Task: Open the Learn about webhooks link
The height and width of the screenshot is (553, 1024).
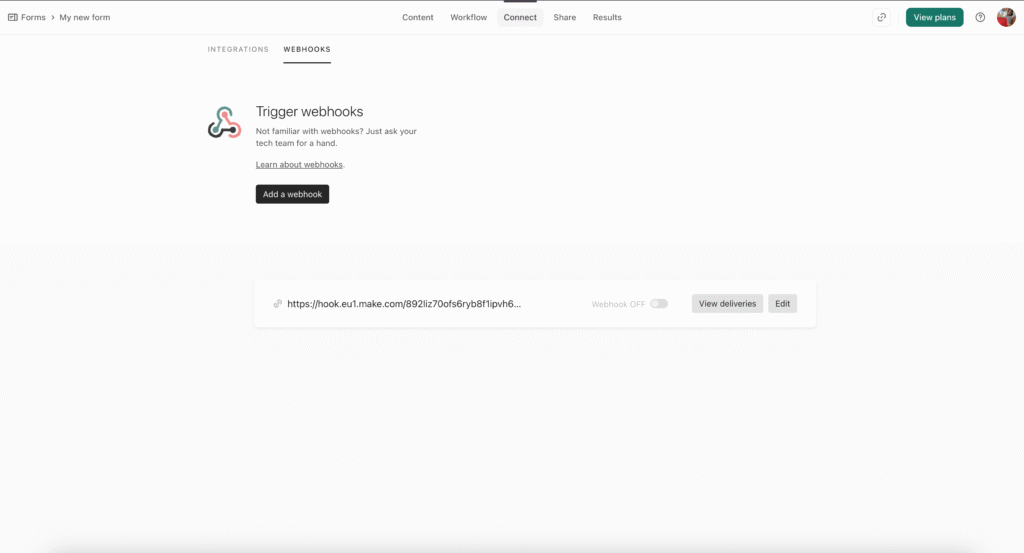Action: pyautogui.click(x=299, y=164)
